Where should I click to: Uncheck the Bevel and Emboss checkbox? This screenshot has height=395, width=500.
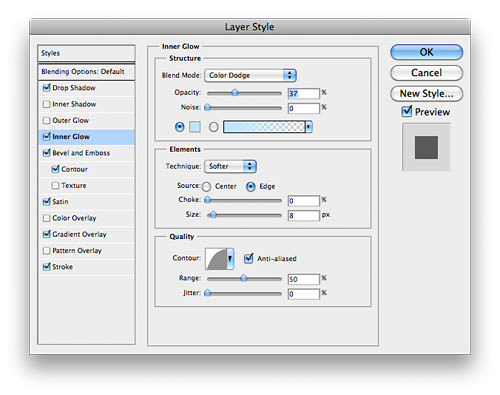click(47, 153)
